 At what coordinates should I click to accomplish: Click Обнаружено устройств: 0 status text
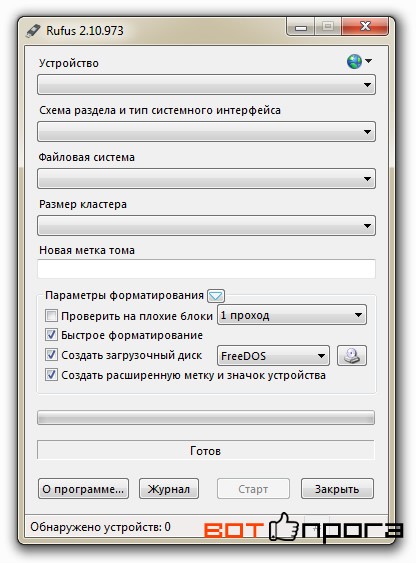click(101, 527)
